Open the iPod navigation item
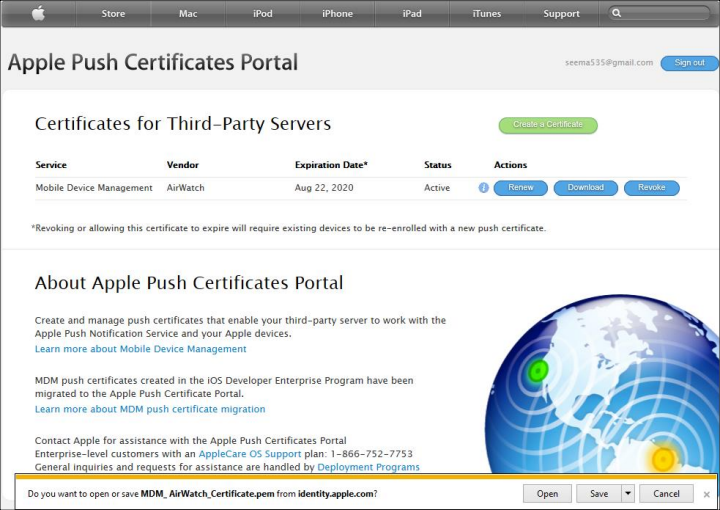The width and height of the screenshot is (720, 510). coord(262,14)
